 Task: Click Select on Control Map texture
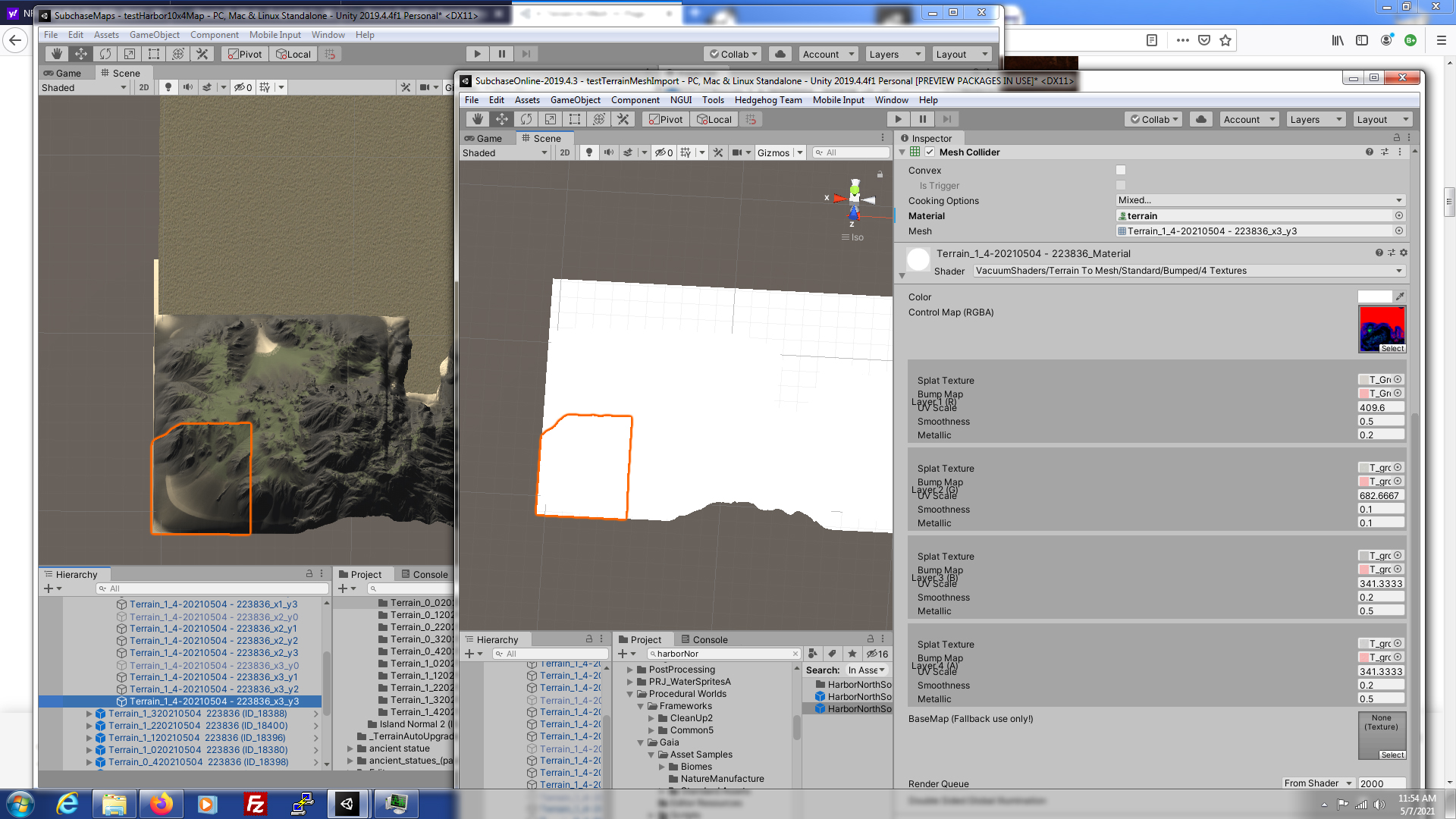[x=1392, y=349]
